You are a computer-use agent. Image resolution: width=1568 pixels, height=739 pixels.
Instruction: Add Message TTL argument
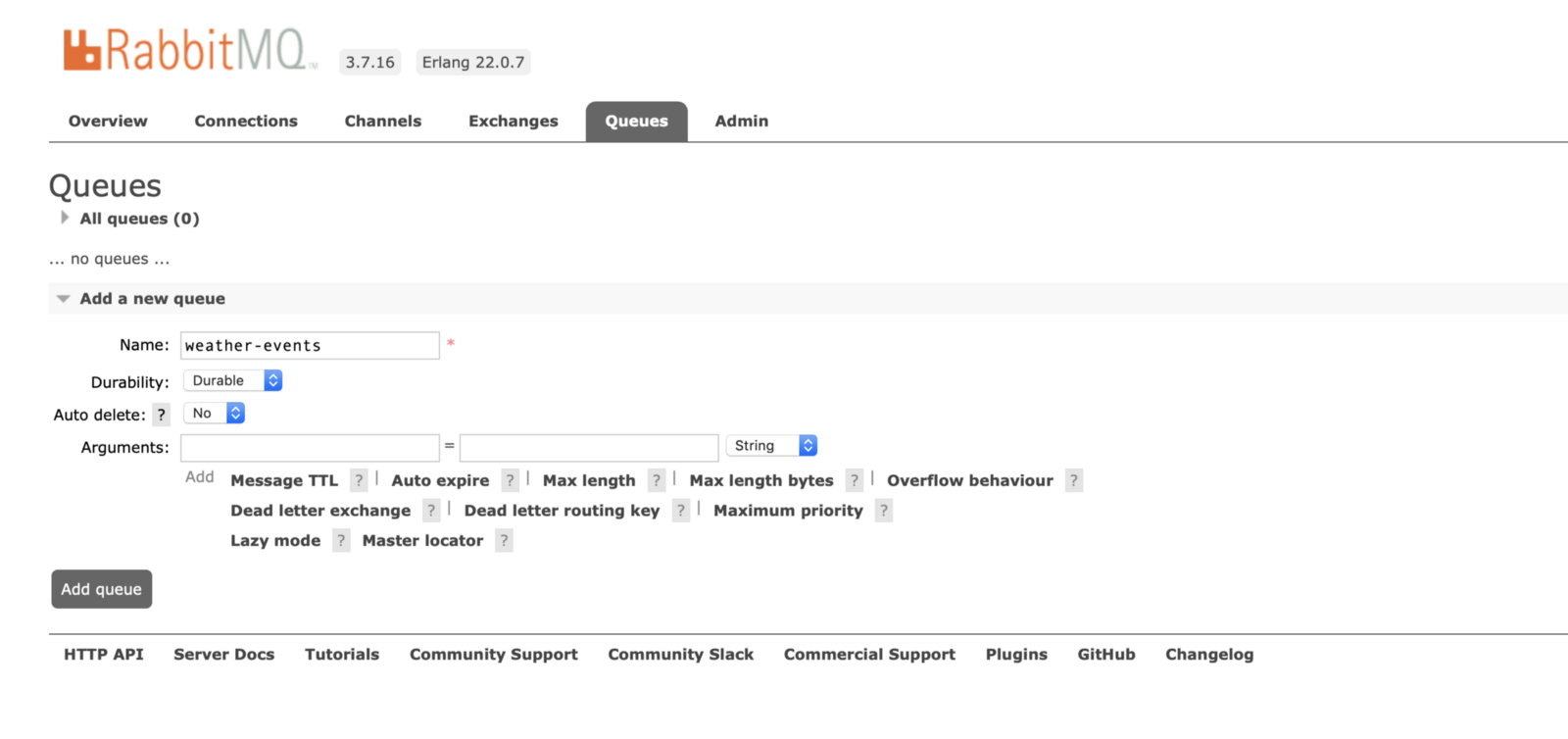pyautogui.click(x=284, y=480)
